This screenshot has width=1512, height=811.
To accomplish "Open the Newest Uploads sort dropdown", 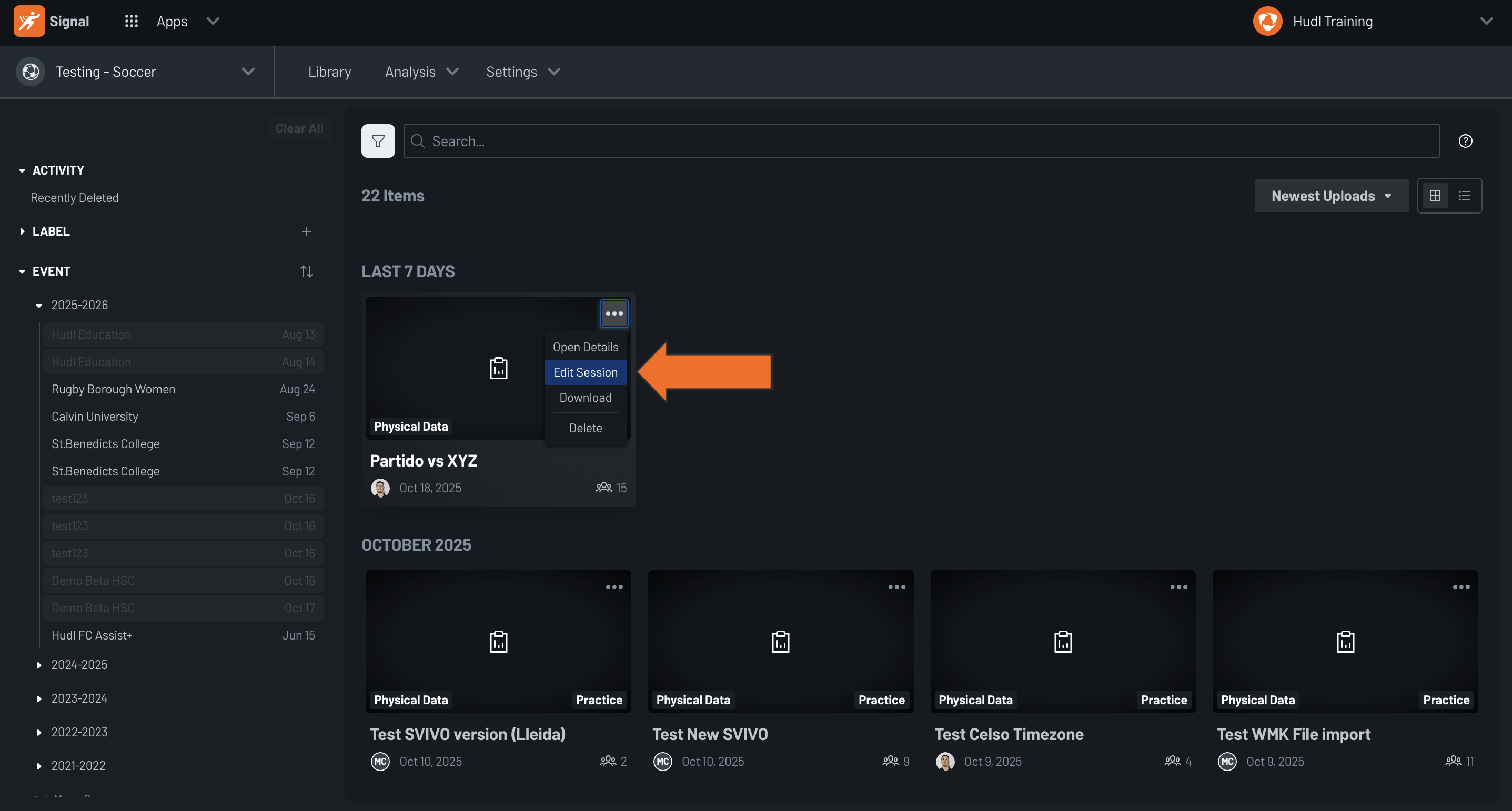I will click(x=1330, y=196).
